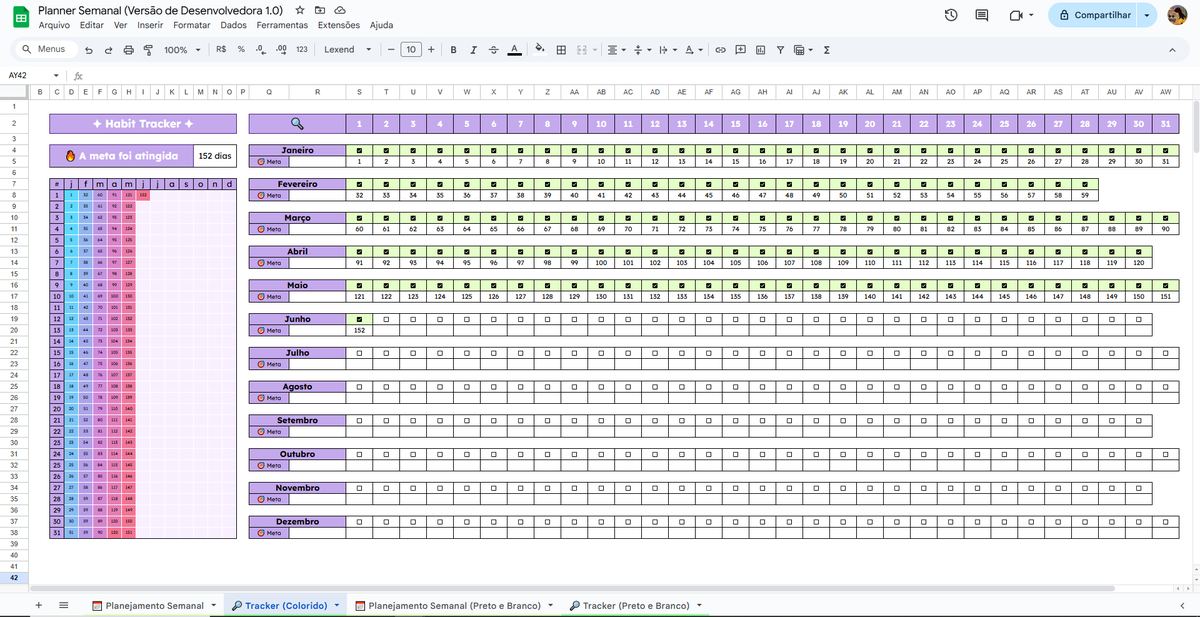The width and height of the screenshot is (1200, 617).
Task: Toggle bold formatting
Action: pyautogui.click(x=452, y=49)
